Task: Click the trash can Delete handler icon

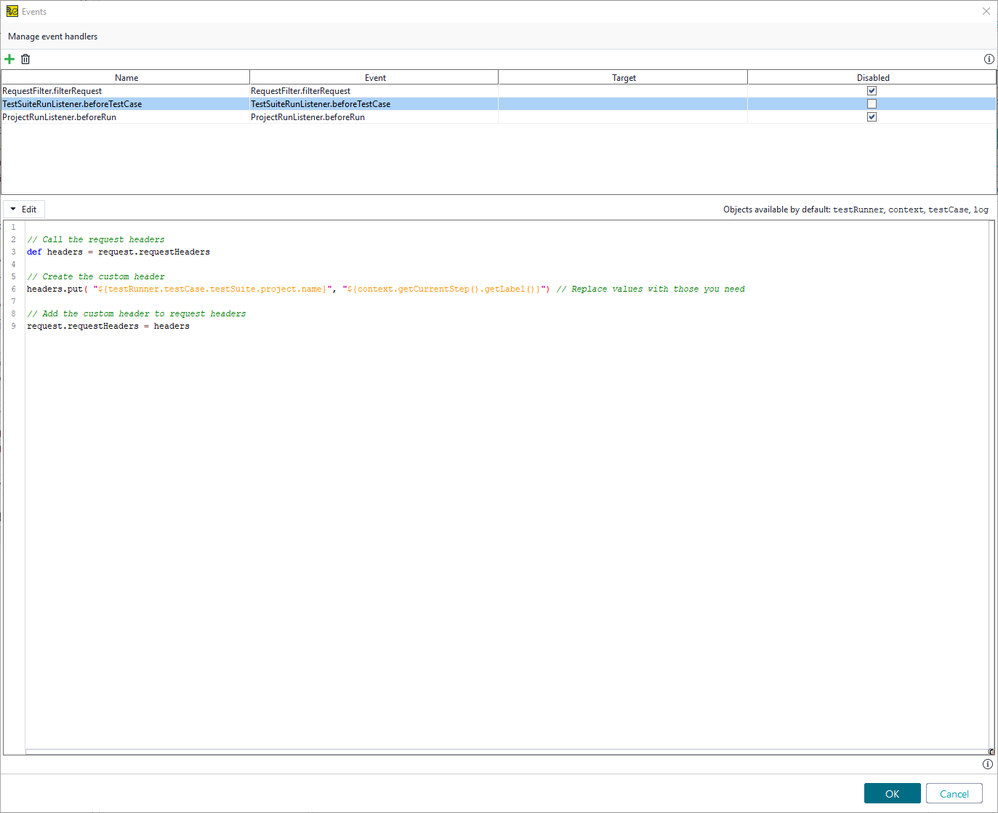Action: click(x=26, y=60)
